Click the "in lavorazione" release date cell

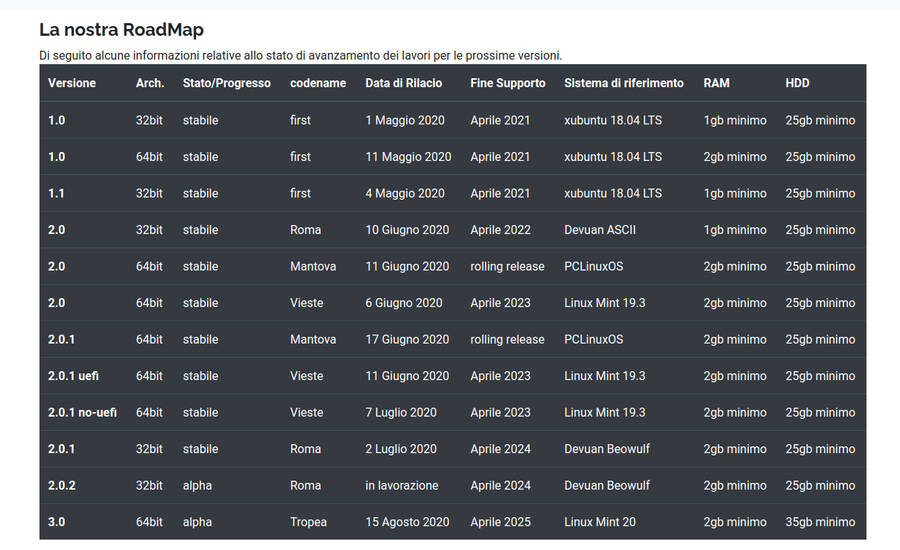point(401,485)
